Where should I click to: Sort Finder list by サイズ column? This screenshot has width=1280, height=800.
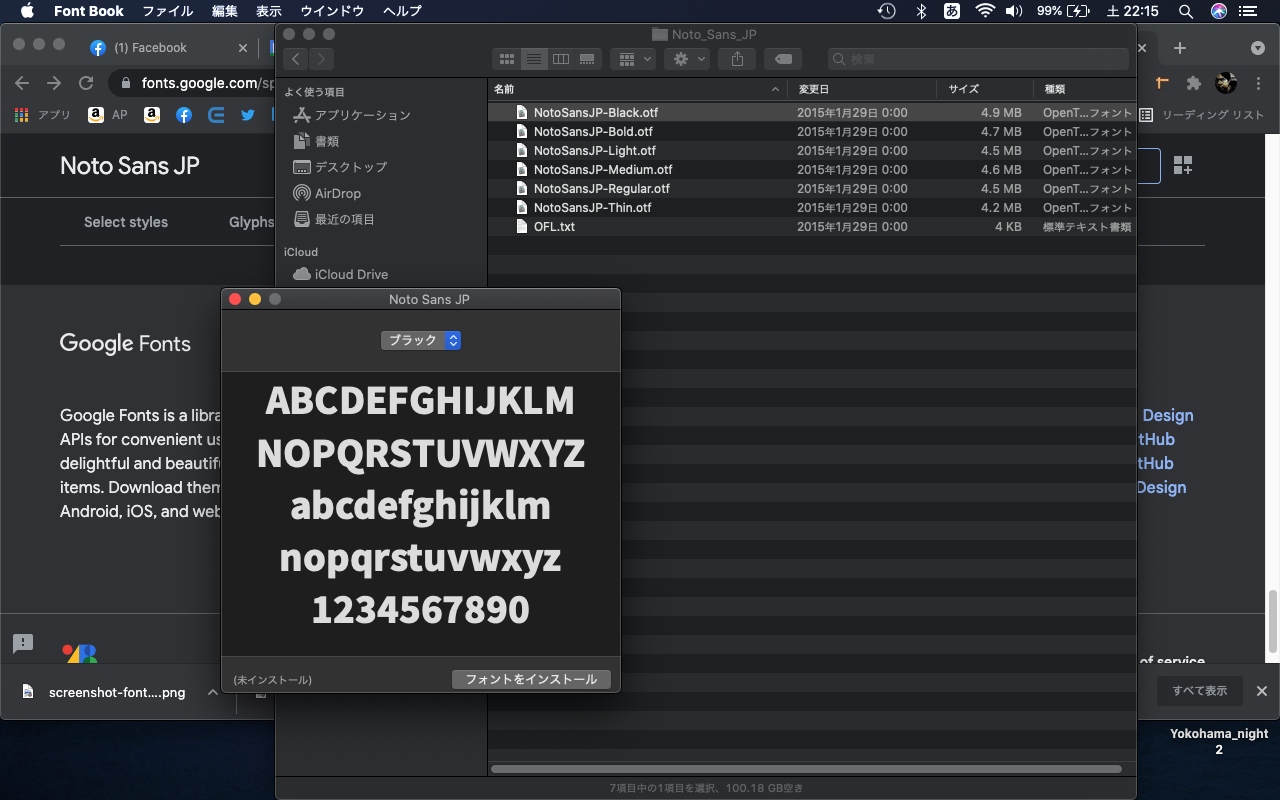985,89
